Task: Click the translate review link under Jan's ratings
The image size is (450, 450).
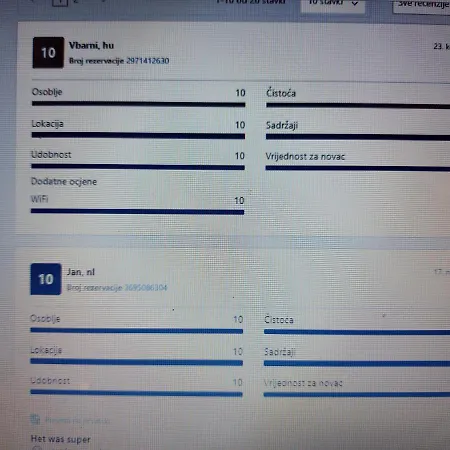Action: (x=77, y=421)
